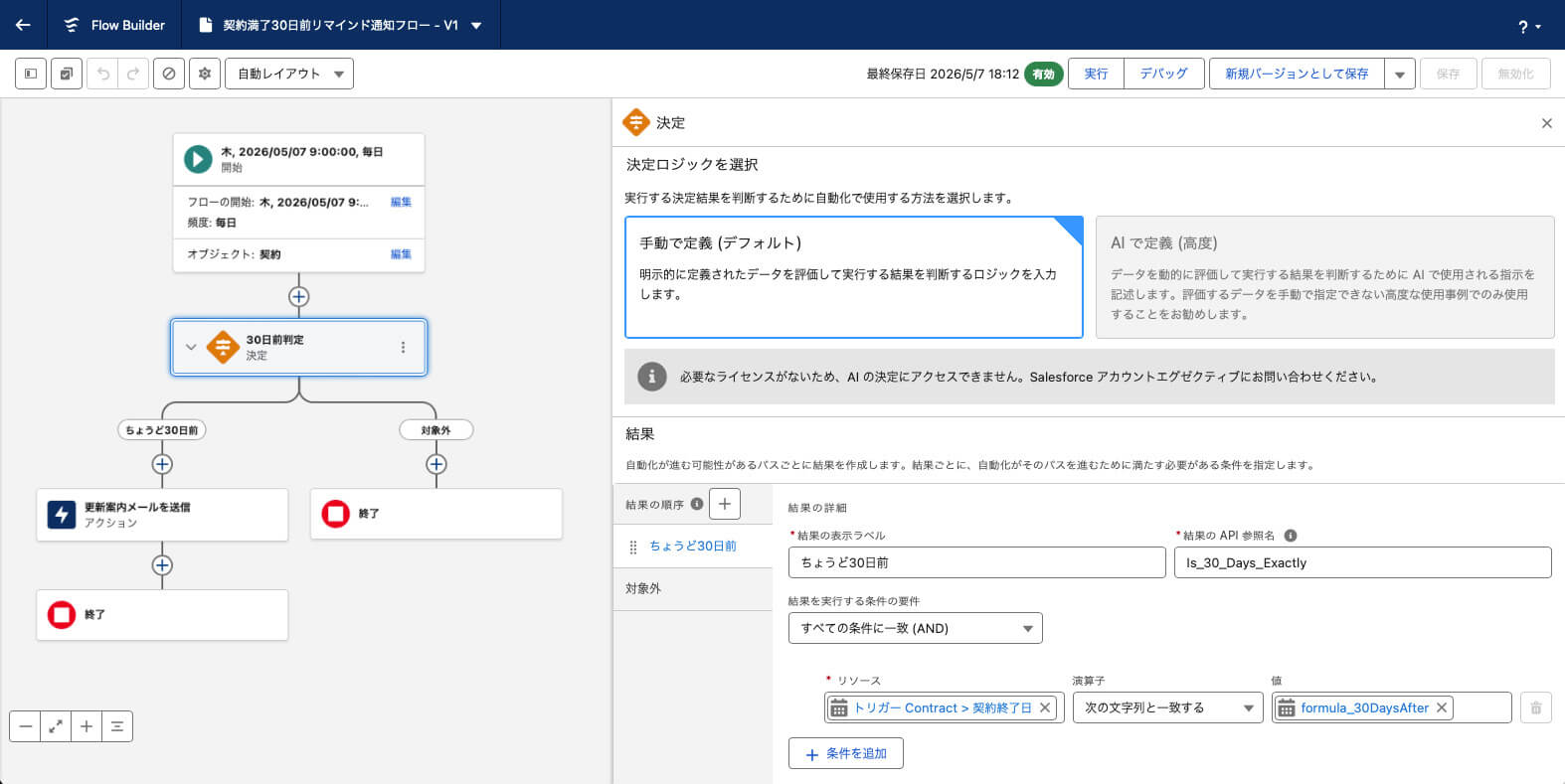Select 手動で定義 (デフォルト) logic option
1565x784 pixels.
(854, 277)
